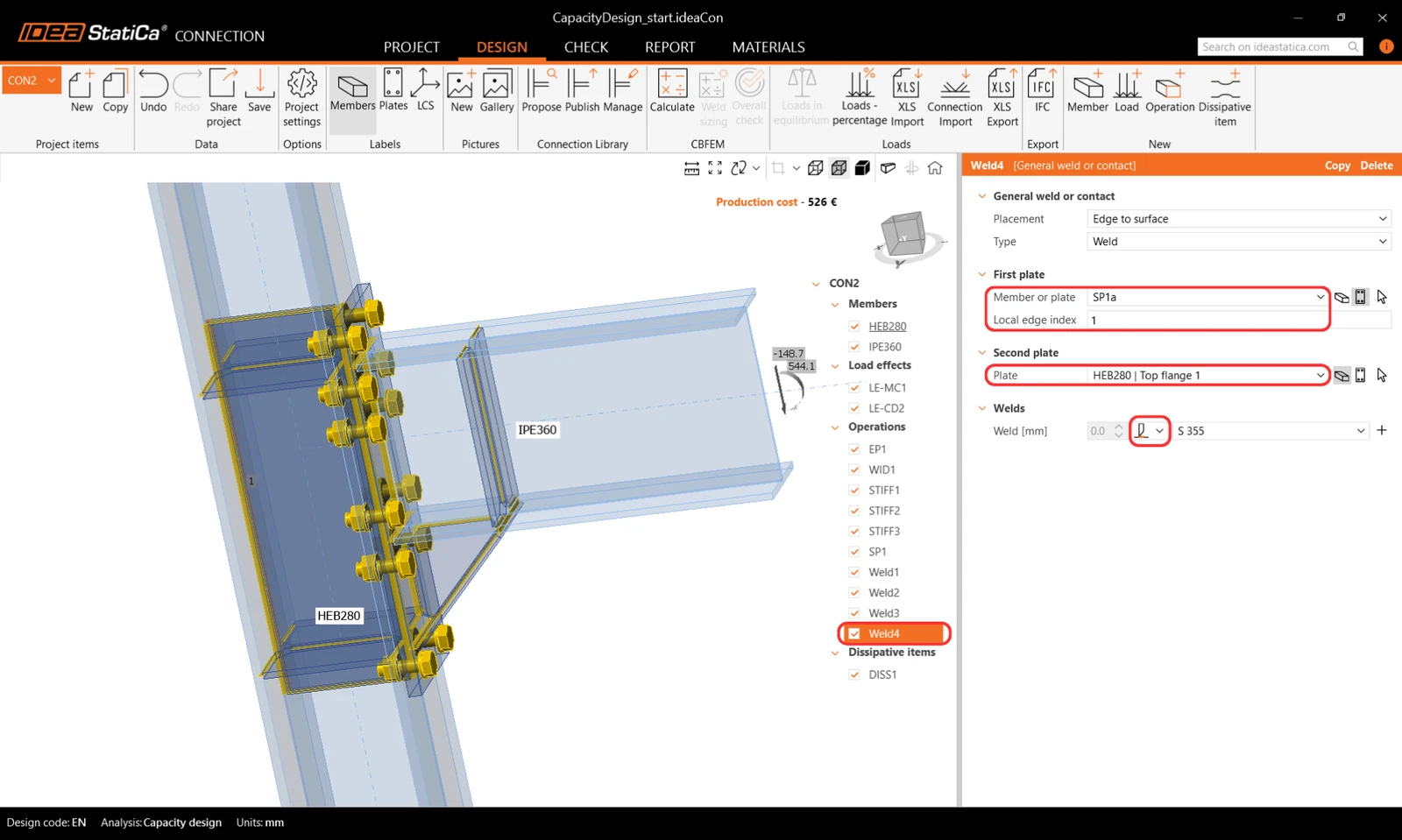Select Weld3 in the operations tree
The image size is (1402, 840).
click(883, 613)
